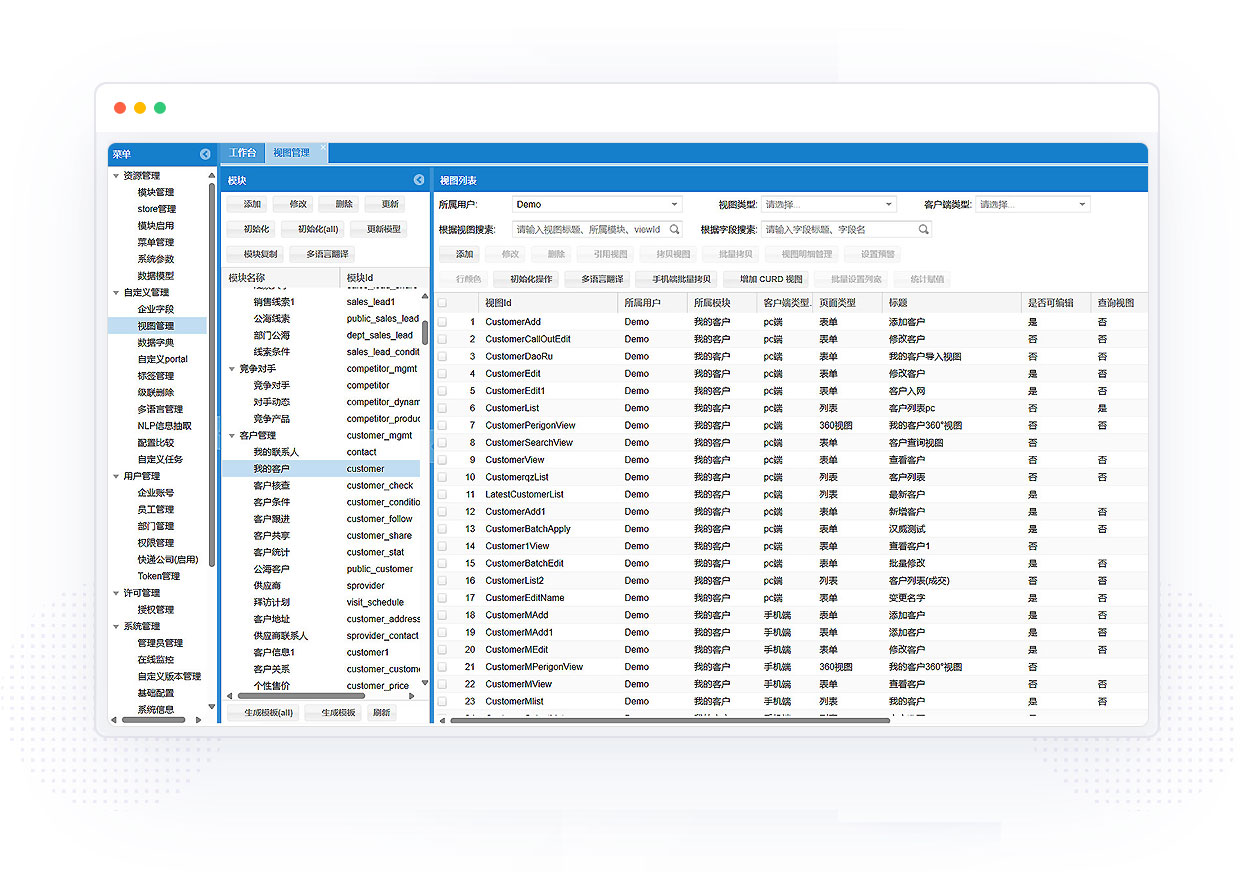Check the box for row CustomerCallOutEdit
Image resolution: width=1240 pixels, height=880 pixels.
pyautogui.click(x=442, y=339)
